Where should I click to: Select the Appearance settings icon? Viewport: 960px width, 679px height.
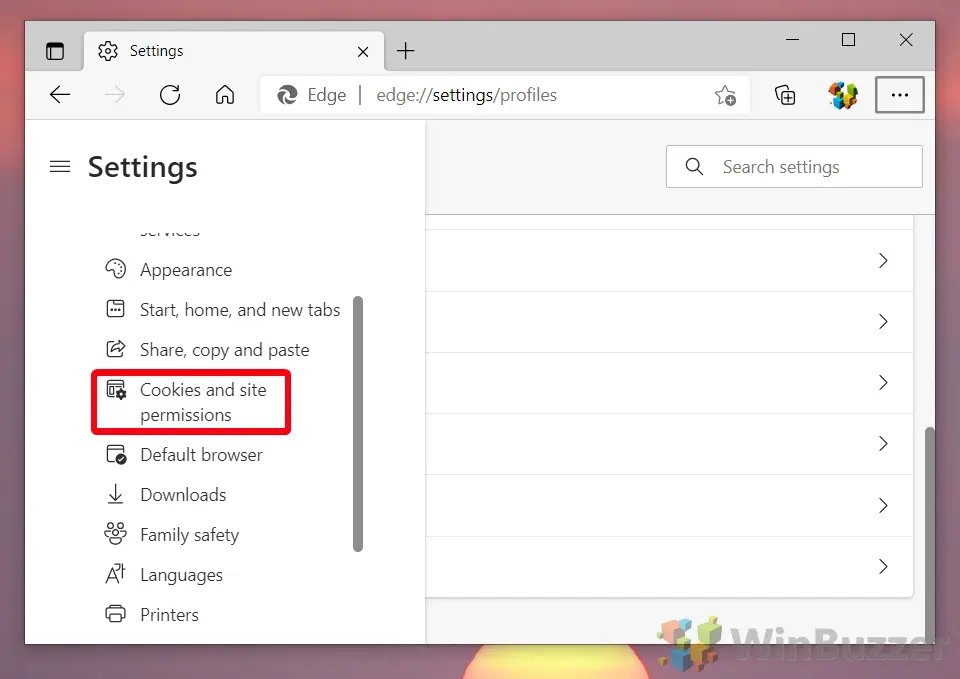(116, 269)
